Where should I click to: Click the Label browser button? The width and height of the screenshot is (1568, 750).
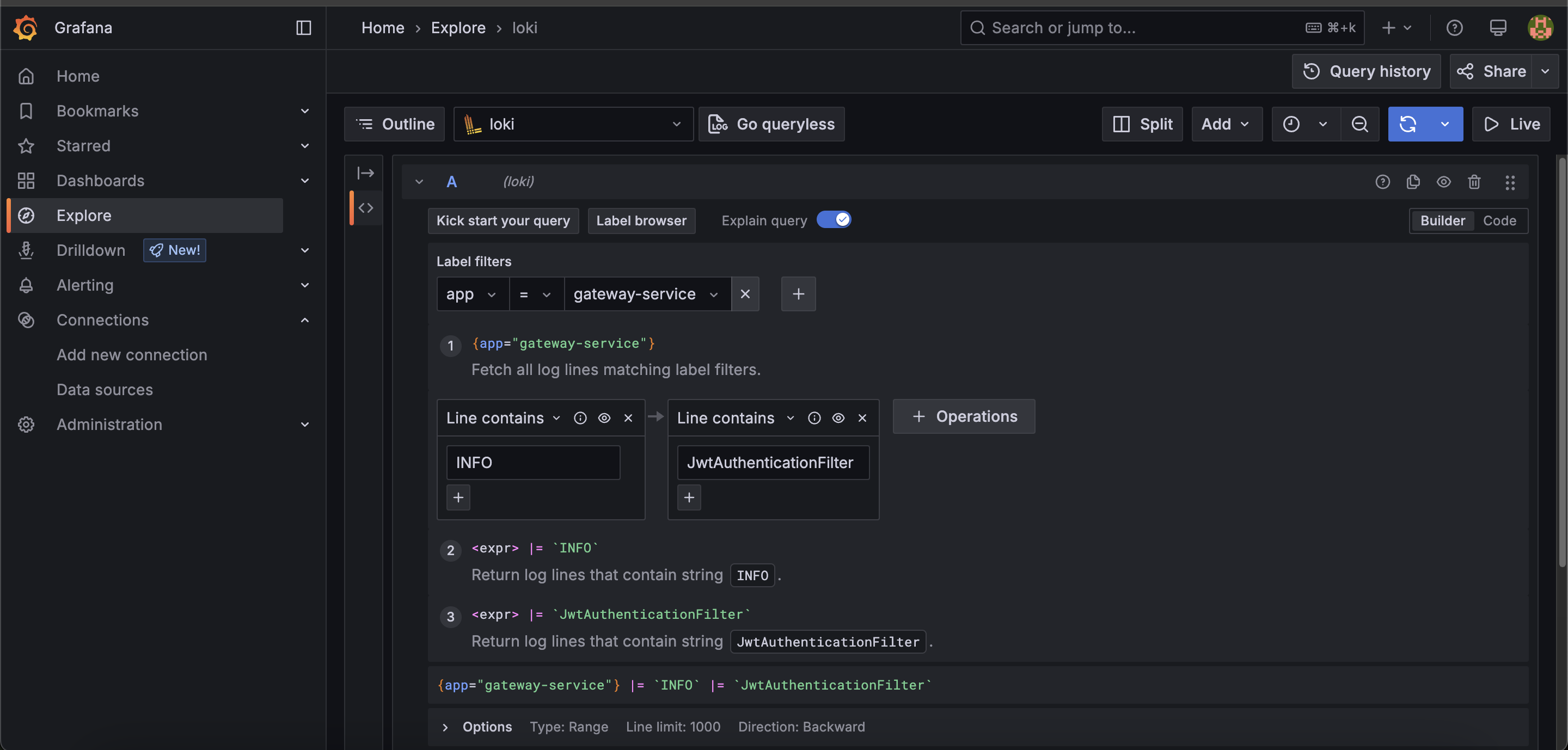coord(641,221)
